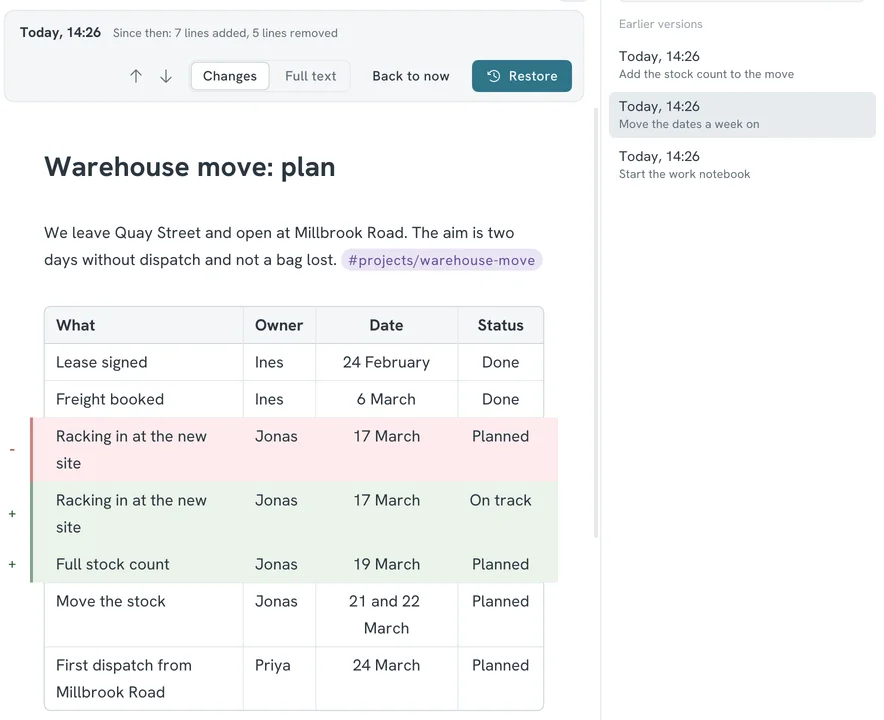Restore this version with the Restore button

tap(521, 76)
